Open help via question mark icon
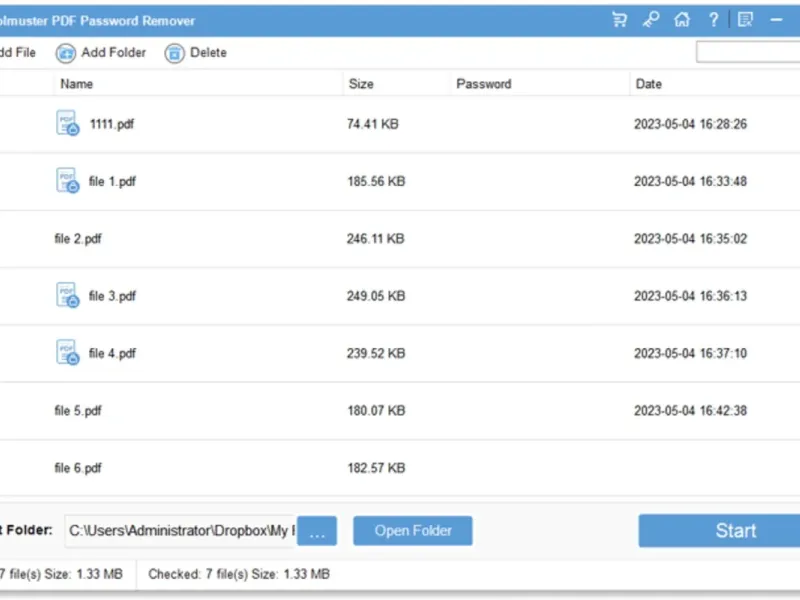The height and width of the screenshot is (600, 800). pos(714,20)
